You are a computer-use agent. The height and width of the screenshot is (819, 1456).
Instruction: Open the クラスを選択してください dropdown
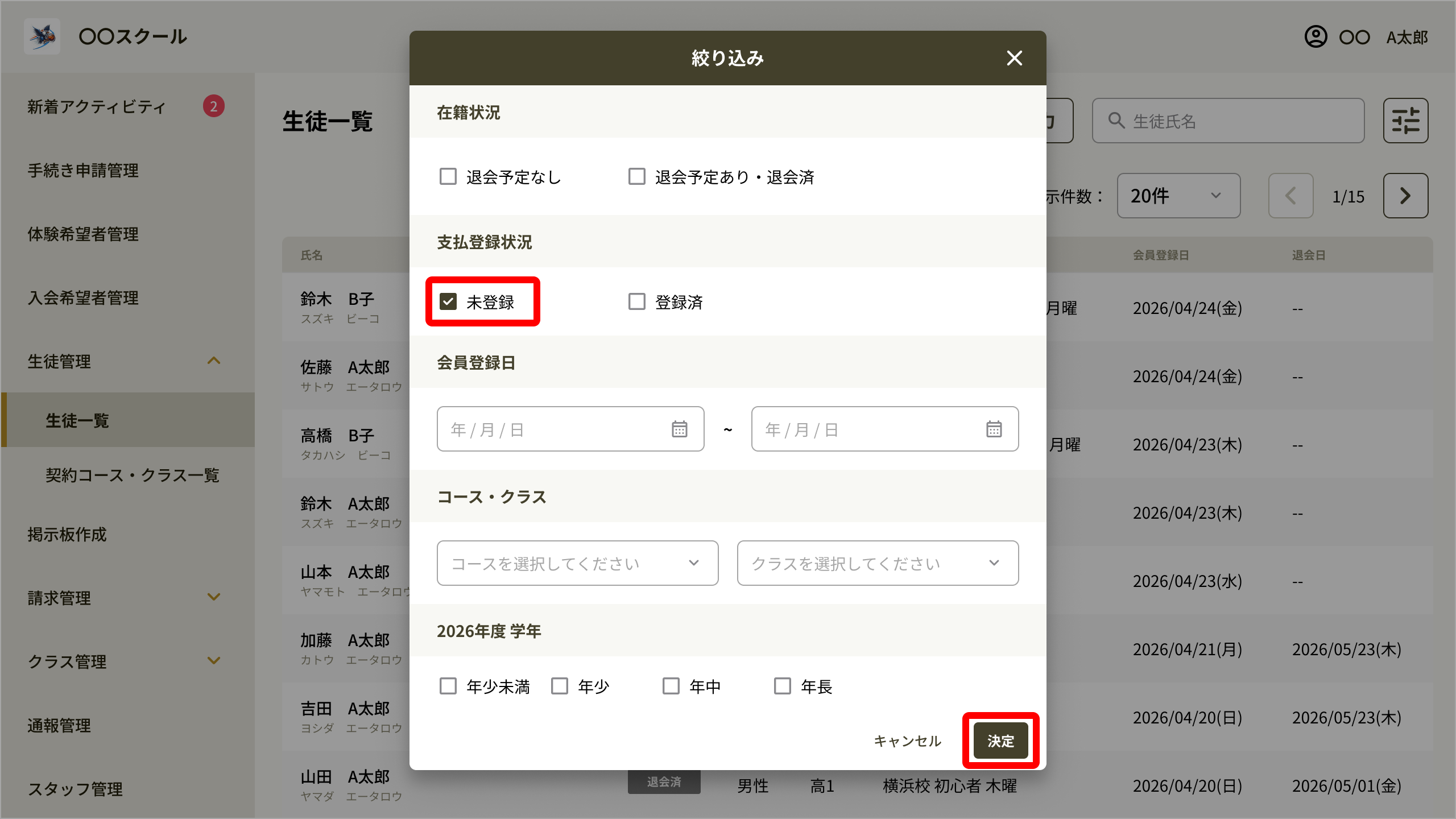tap(878, 563)
